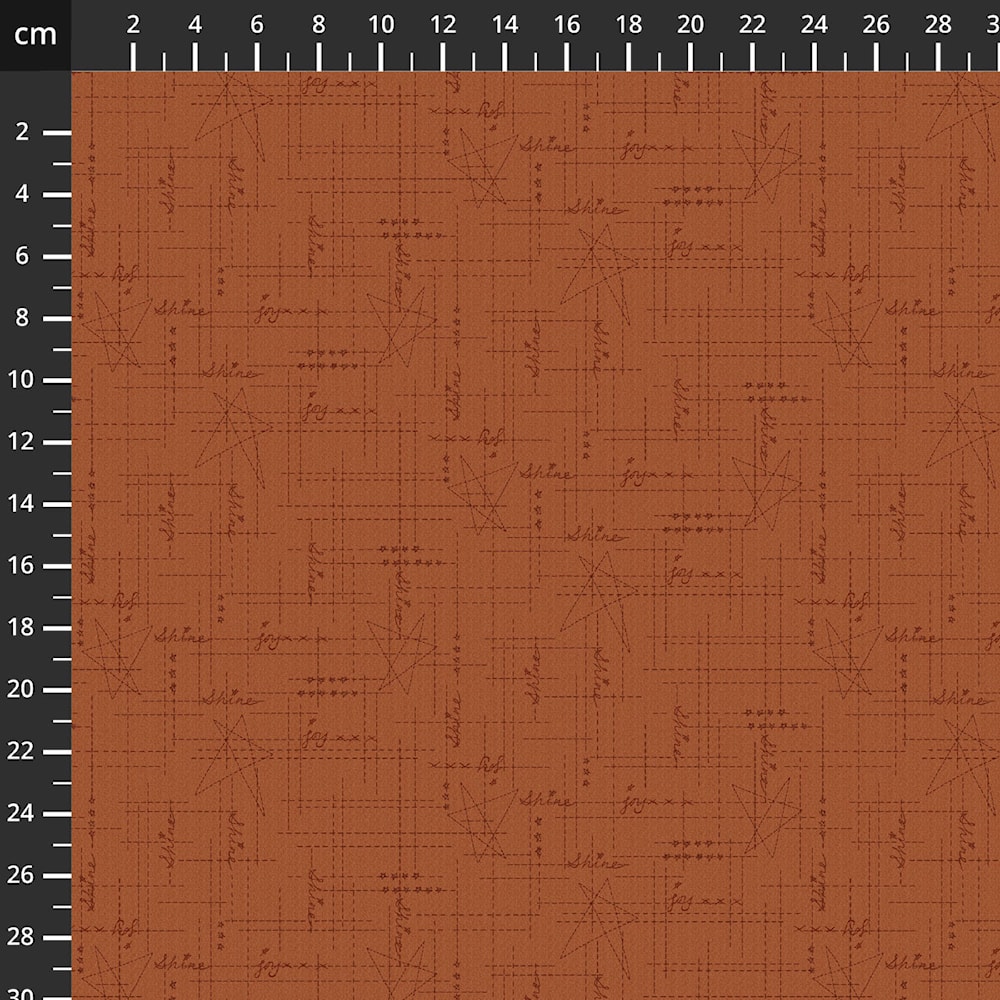1000x1000 pixels.
Task: Click the rust orange fabric swatch
Action: click(535, 535)
